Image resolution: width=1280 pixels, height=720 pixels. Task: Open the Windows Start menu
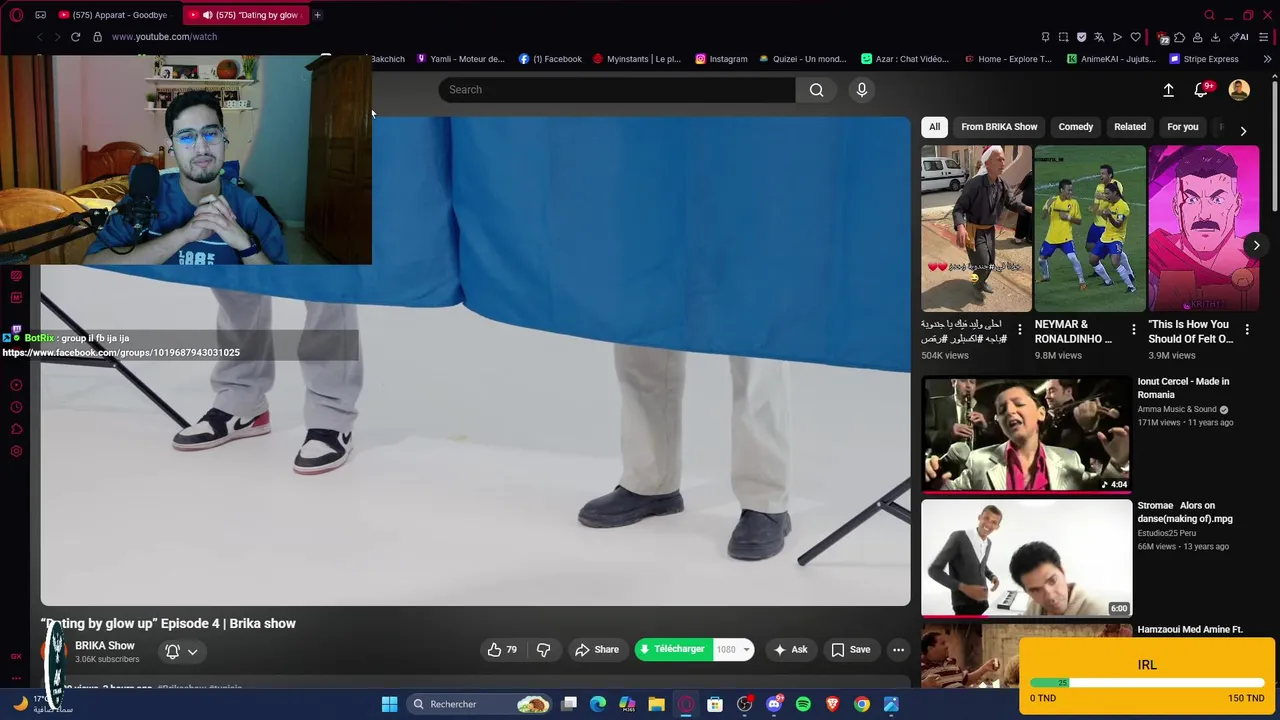(390, 704)
